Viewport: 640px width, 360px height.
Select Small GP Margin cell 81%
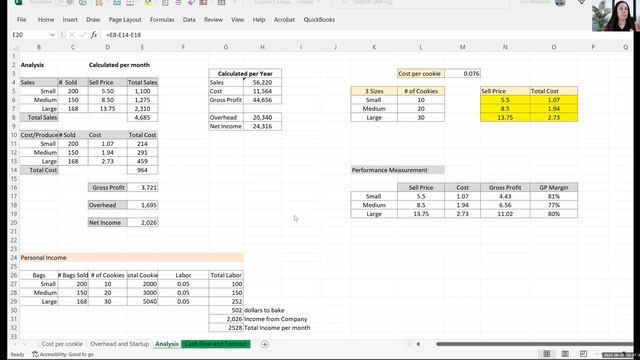click(x=553, y=196)
